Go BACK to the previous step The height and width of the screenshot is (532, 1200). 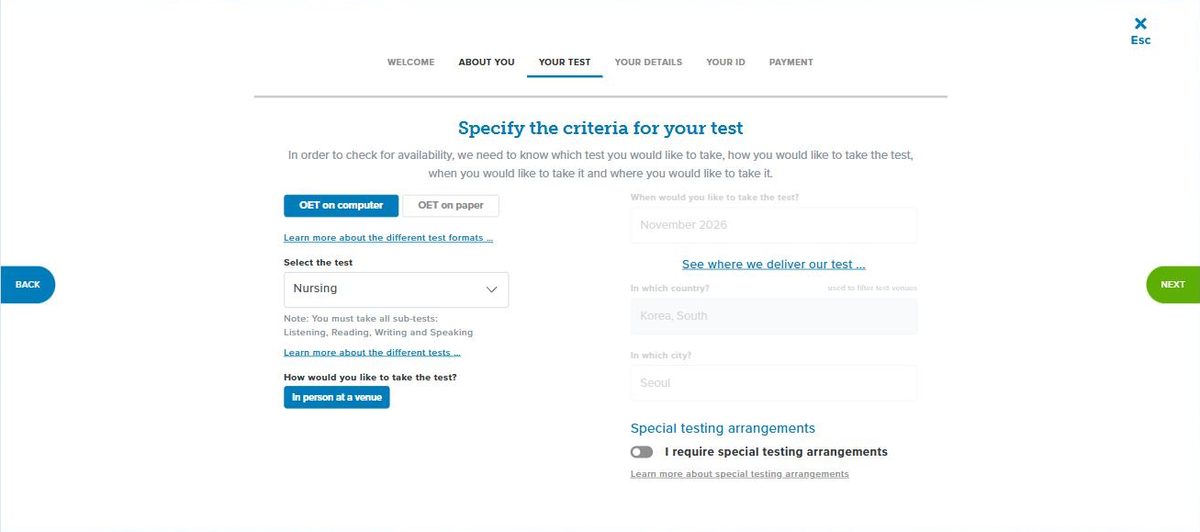[27, 285]
